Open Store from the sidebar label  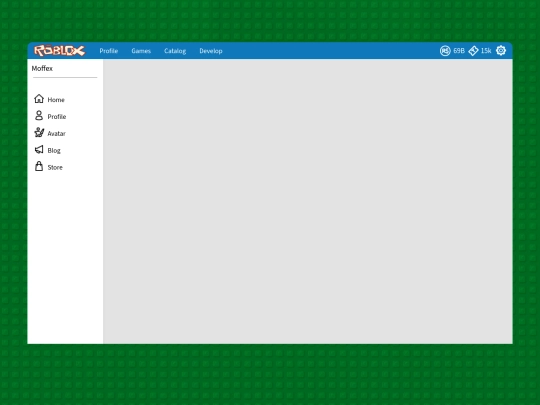tap(55, 167)
